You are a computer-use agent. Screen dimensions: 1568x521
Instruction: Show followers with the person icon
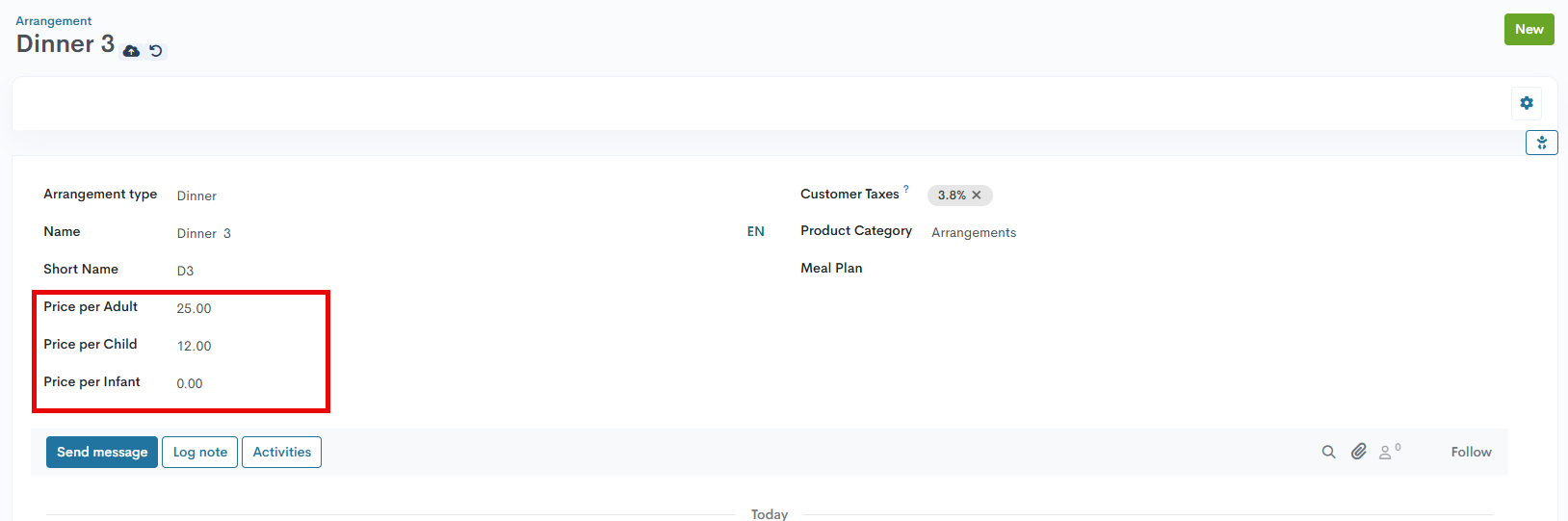[1390, 451]
